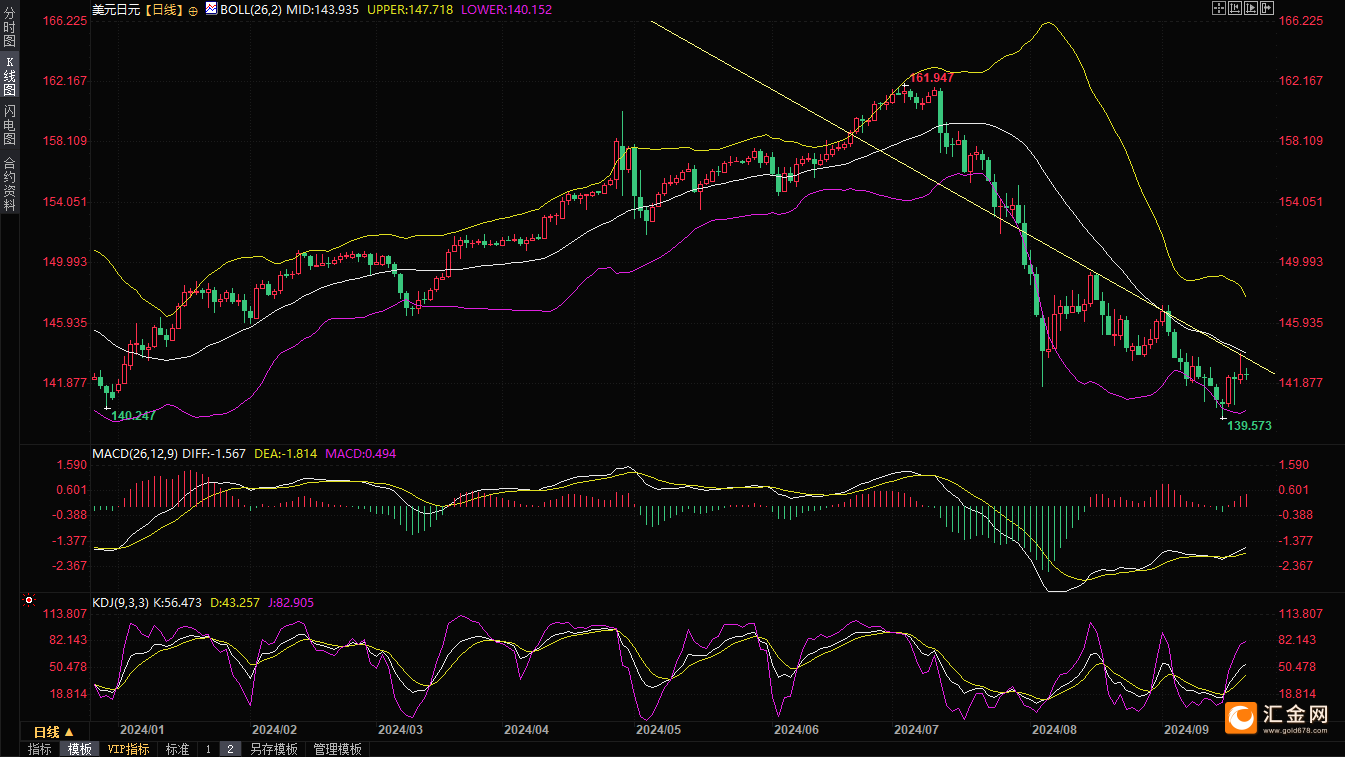Screen dimensions: 1345x757
Task: Click the D:43.257 value
Action: tap(235, 603)
